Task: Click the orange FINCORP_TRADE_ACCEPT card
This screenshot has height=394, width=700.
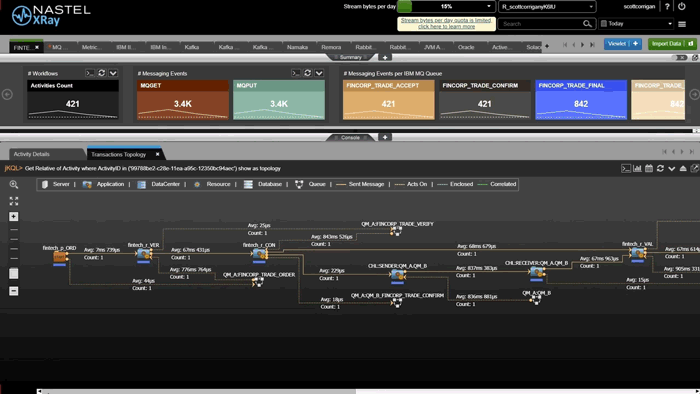Action: click(388, 100)
